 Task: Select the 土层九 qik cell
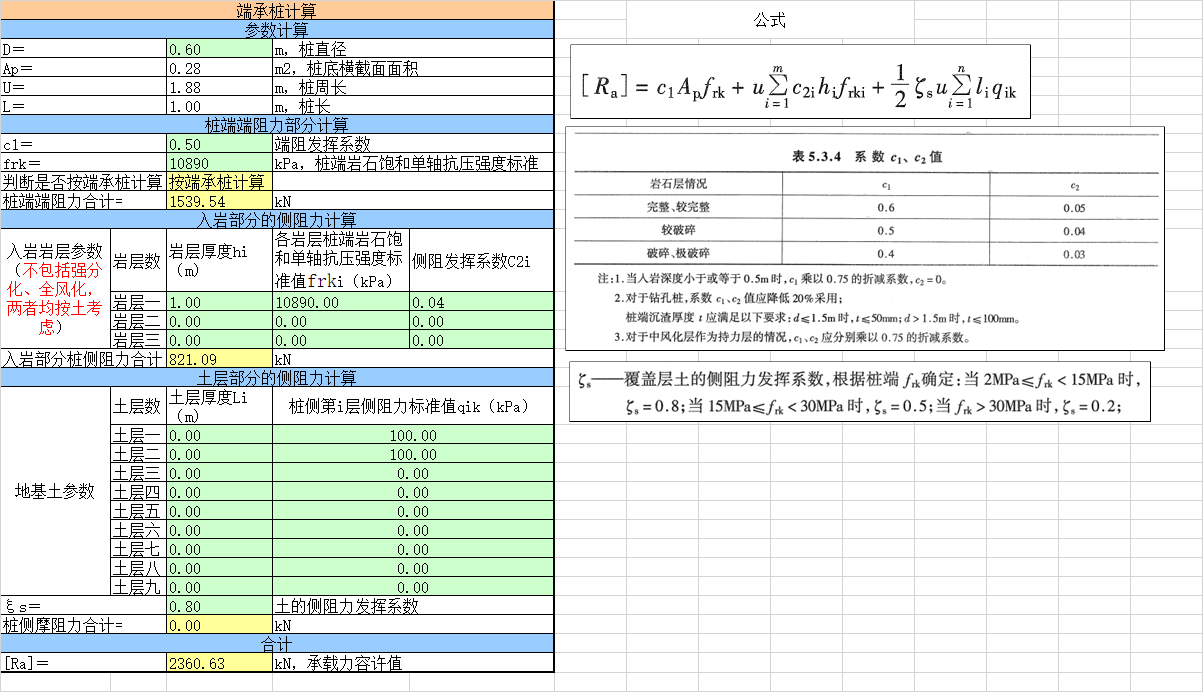(413, 587)
